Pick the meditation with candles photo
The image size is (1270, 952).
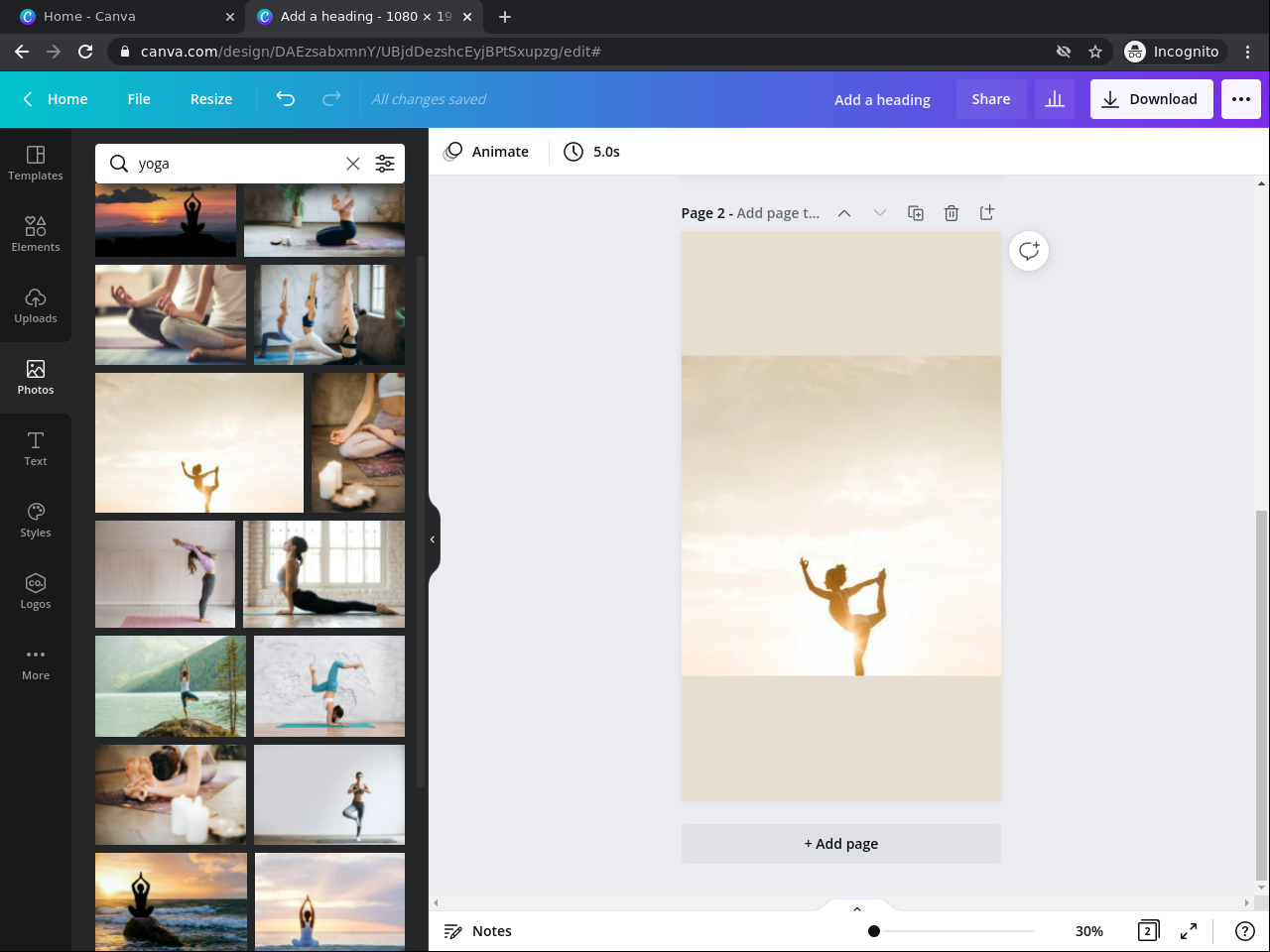pos(358,442)
